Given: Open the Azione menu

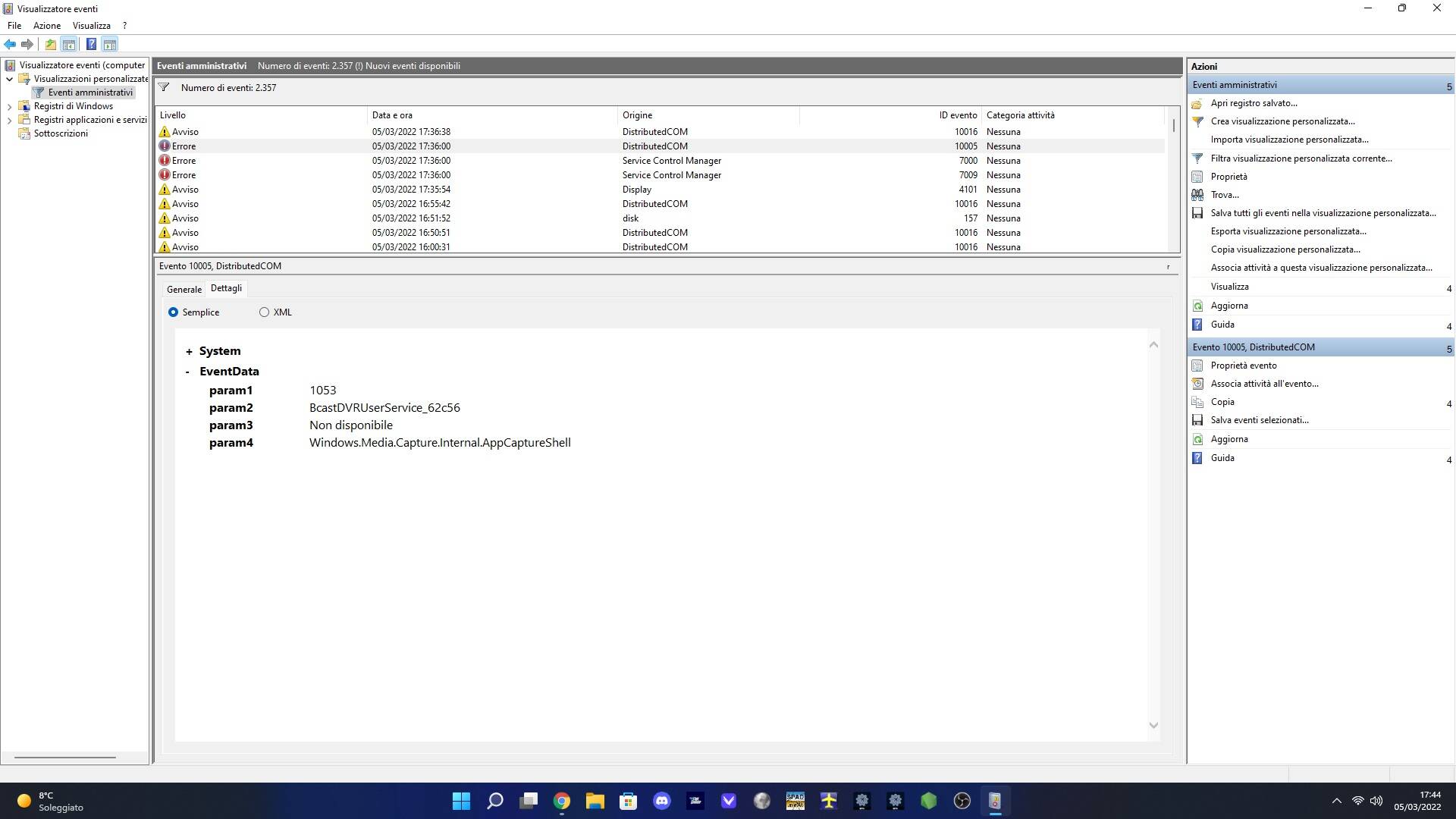Looking at the screenshot, I should (47, 26).
